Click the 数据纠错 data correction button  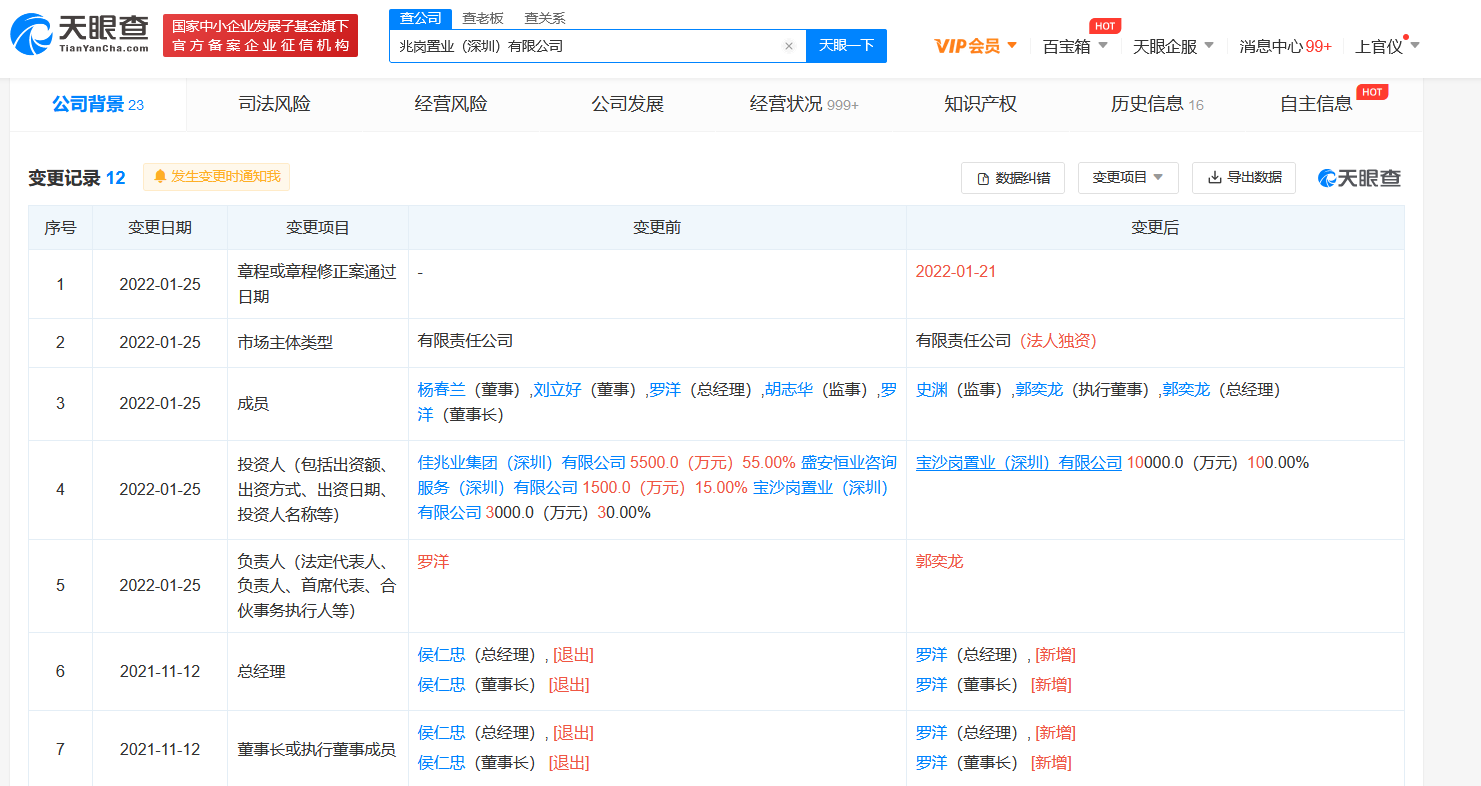1012,178
